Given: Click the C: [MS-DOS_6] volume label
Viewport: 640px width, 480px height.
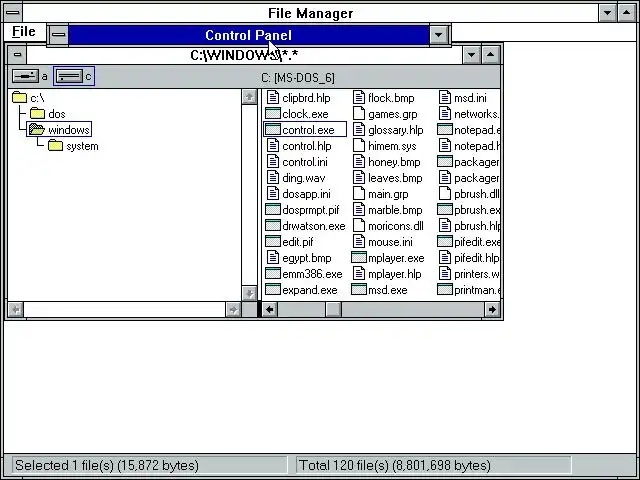Looking at the screenshot, I should click(298, 78).
